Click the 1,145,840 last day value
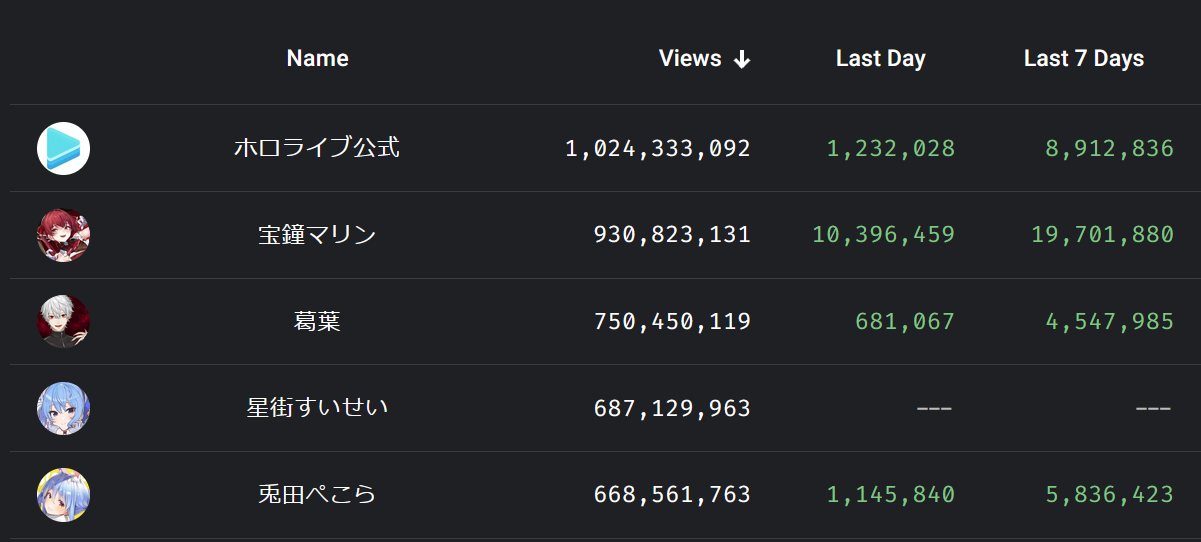1201x542 pixels. [x=891, y=495]
